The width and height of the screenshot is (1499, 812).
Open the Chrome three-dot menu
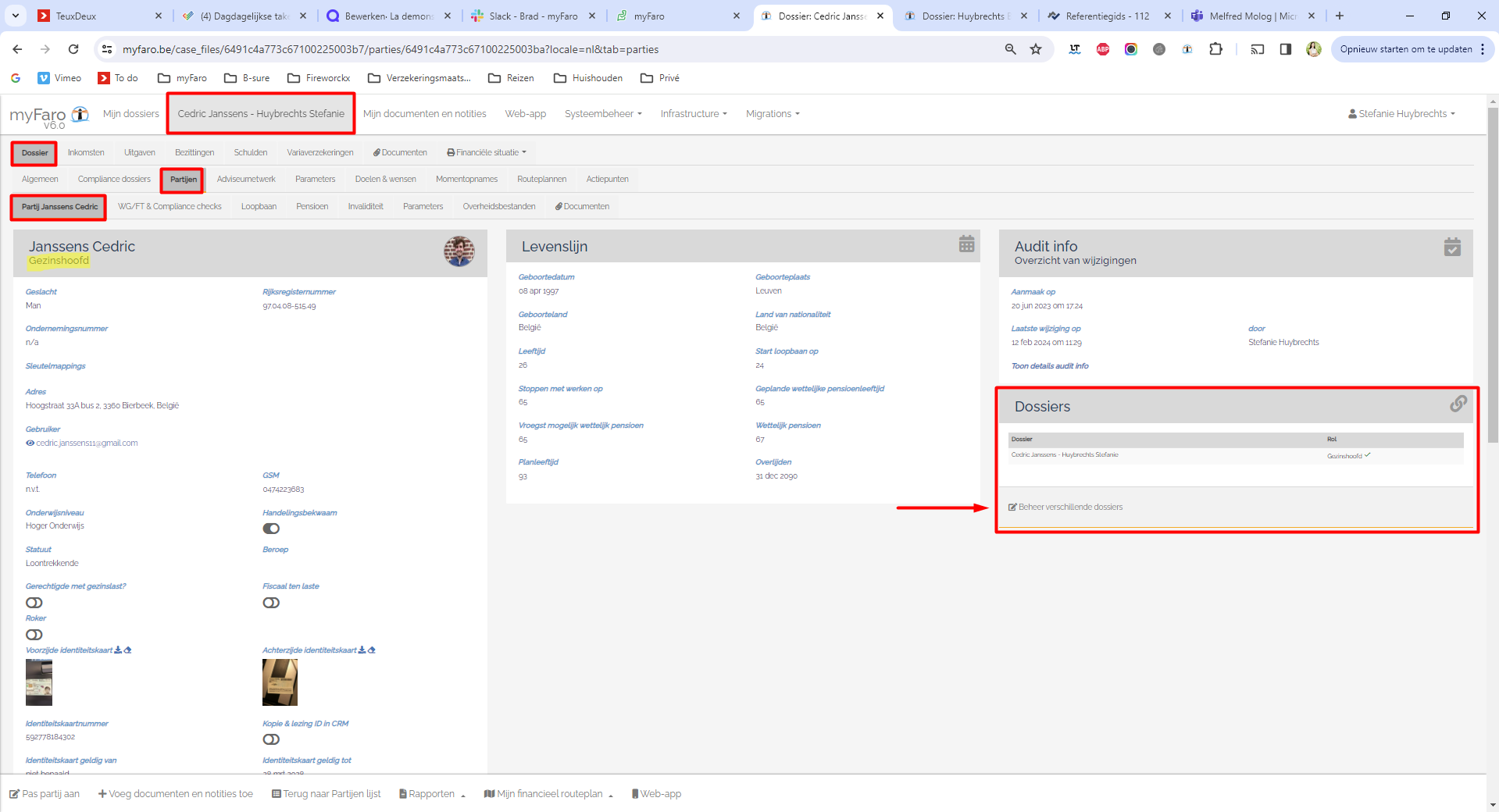[1483, 49]
